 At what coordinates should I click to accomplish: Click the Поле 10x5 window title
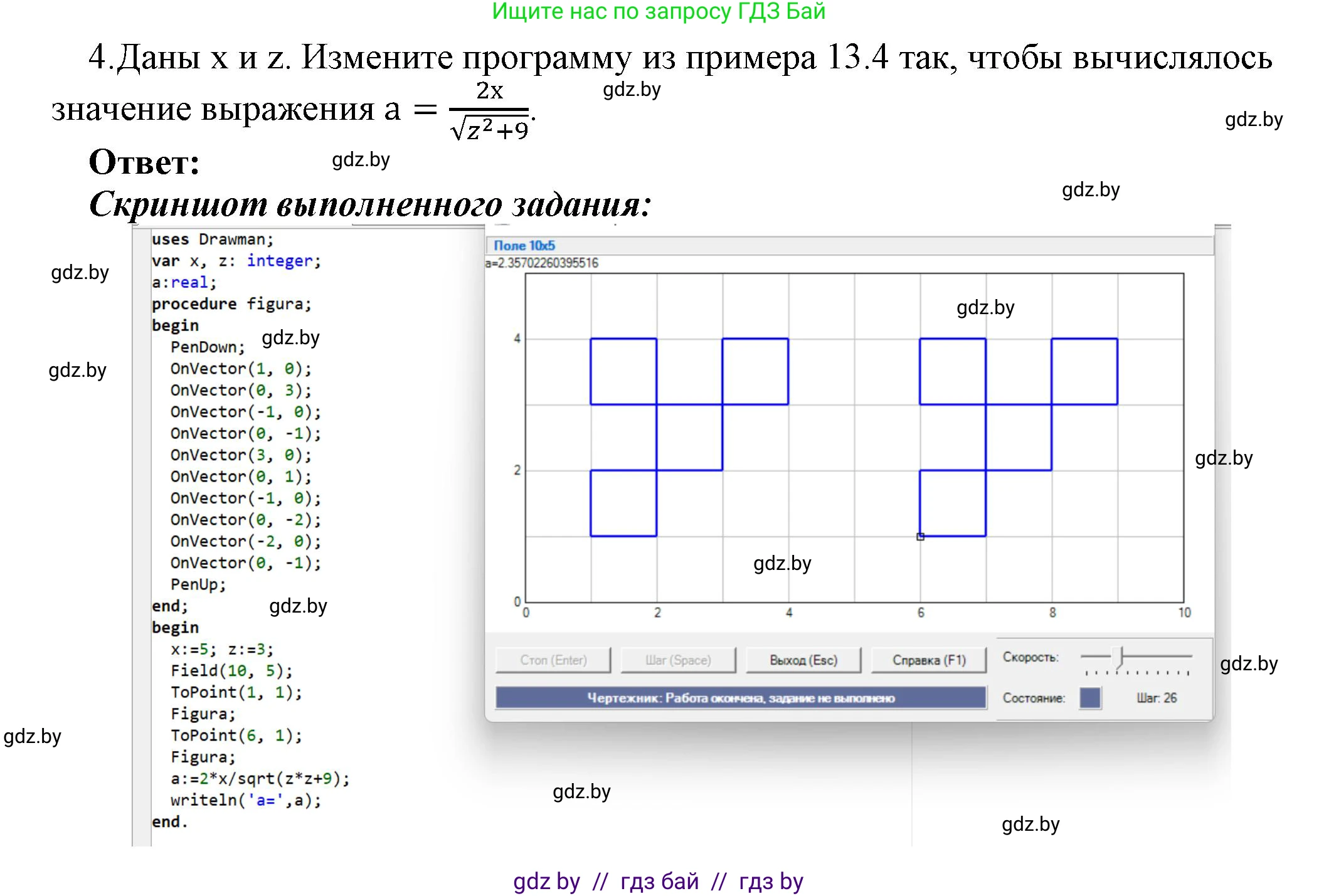524,246
